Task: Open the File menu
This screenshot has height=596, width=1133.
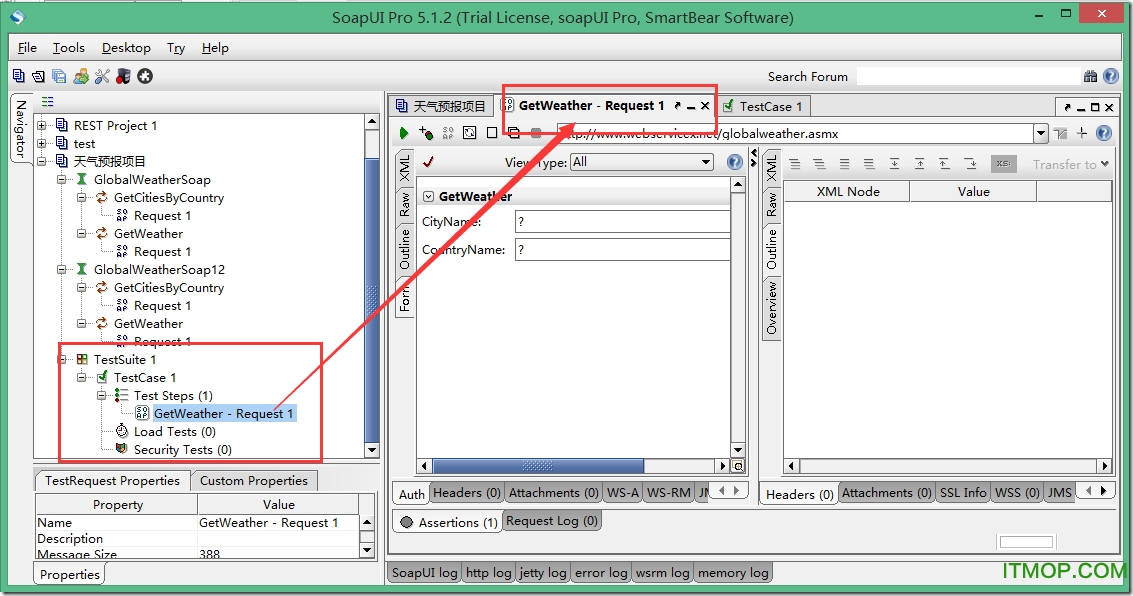Action: [x=27, y=48]
